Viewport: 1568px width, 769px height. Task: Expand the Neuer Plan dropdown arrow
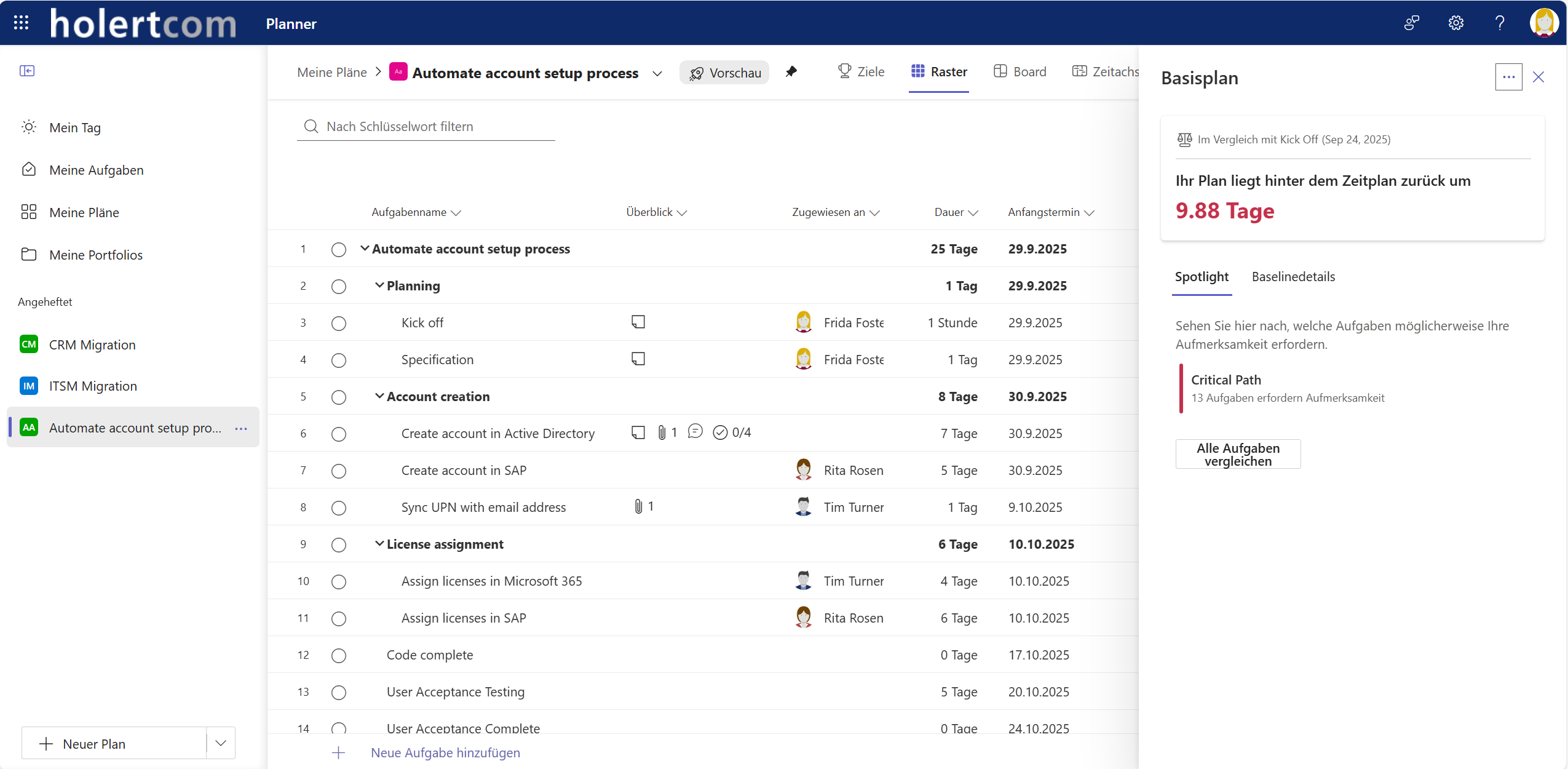[x=221, y=743]
